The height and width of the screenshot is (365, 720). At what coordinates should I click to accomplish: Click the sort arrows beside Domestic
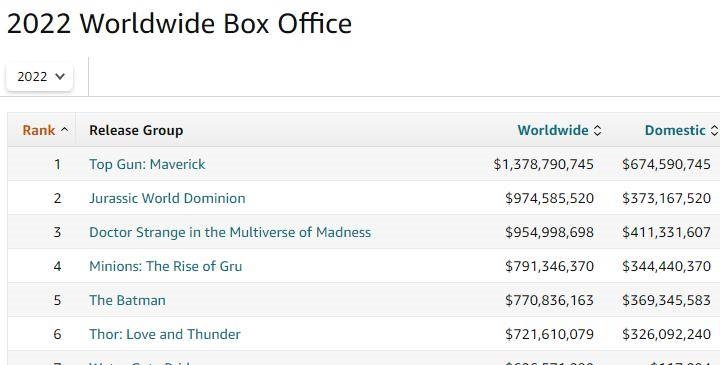click(714, 130)
